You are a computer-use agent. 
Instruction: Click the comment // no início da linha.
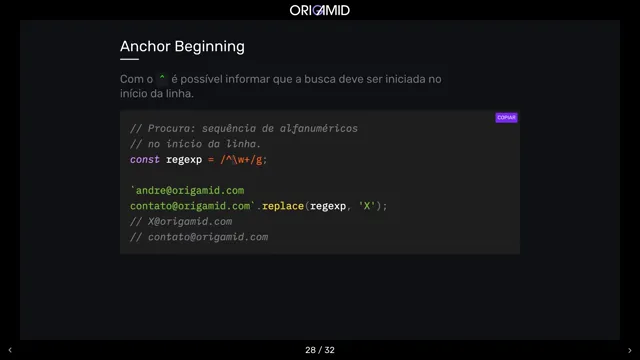click(195, 144)
